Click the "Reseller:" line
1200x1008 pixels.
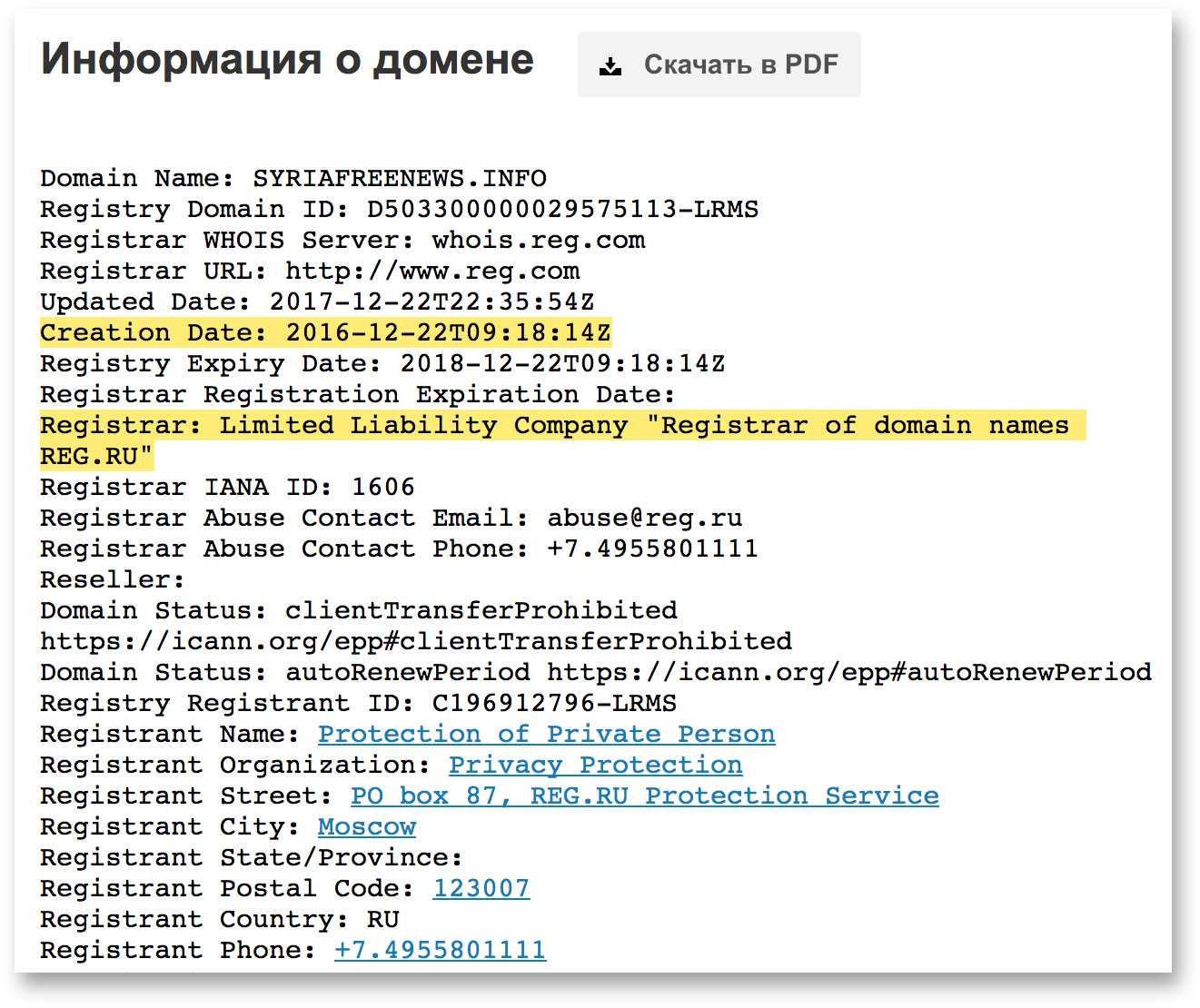(x=113, y=579)
